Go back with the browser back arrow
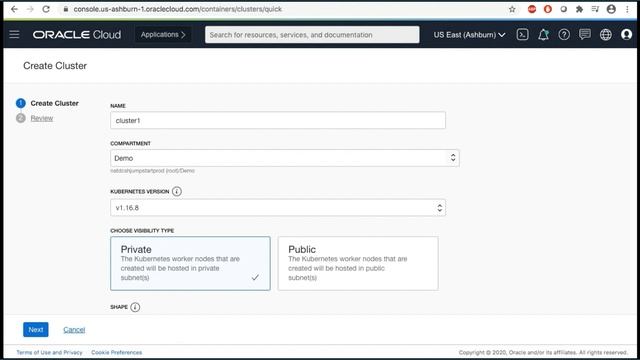This screenshot has height=360, width=640. (14, 9)
